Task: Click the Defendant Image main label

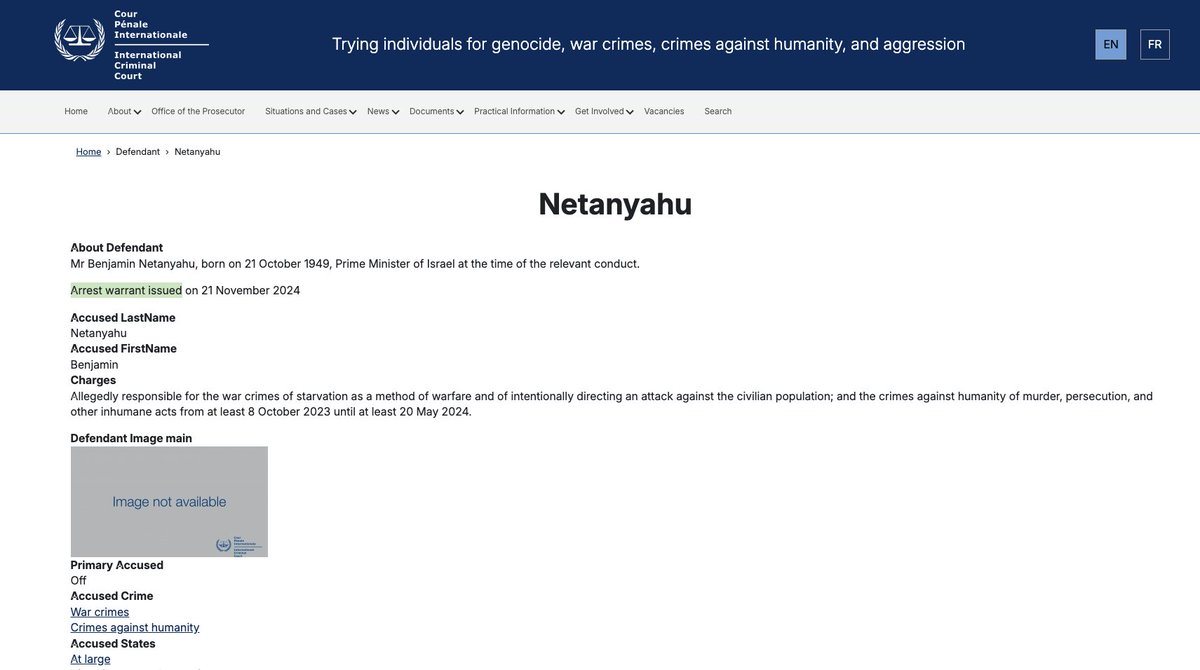Action: pyautogui.click(x=131, y=438)
